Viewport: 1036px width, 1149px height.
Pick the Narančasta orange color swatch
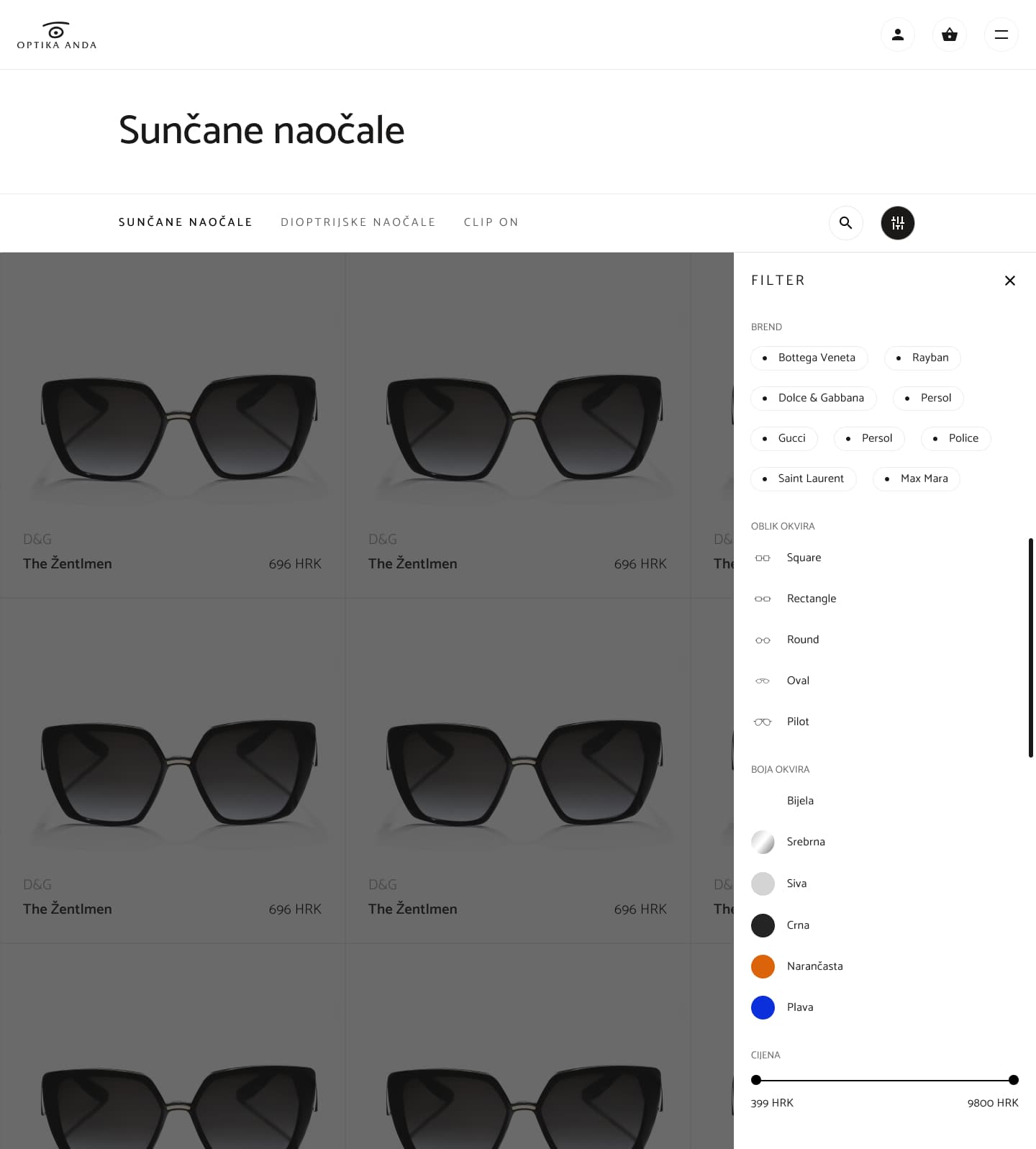tap(763, 967)
